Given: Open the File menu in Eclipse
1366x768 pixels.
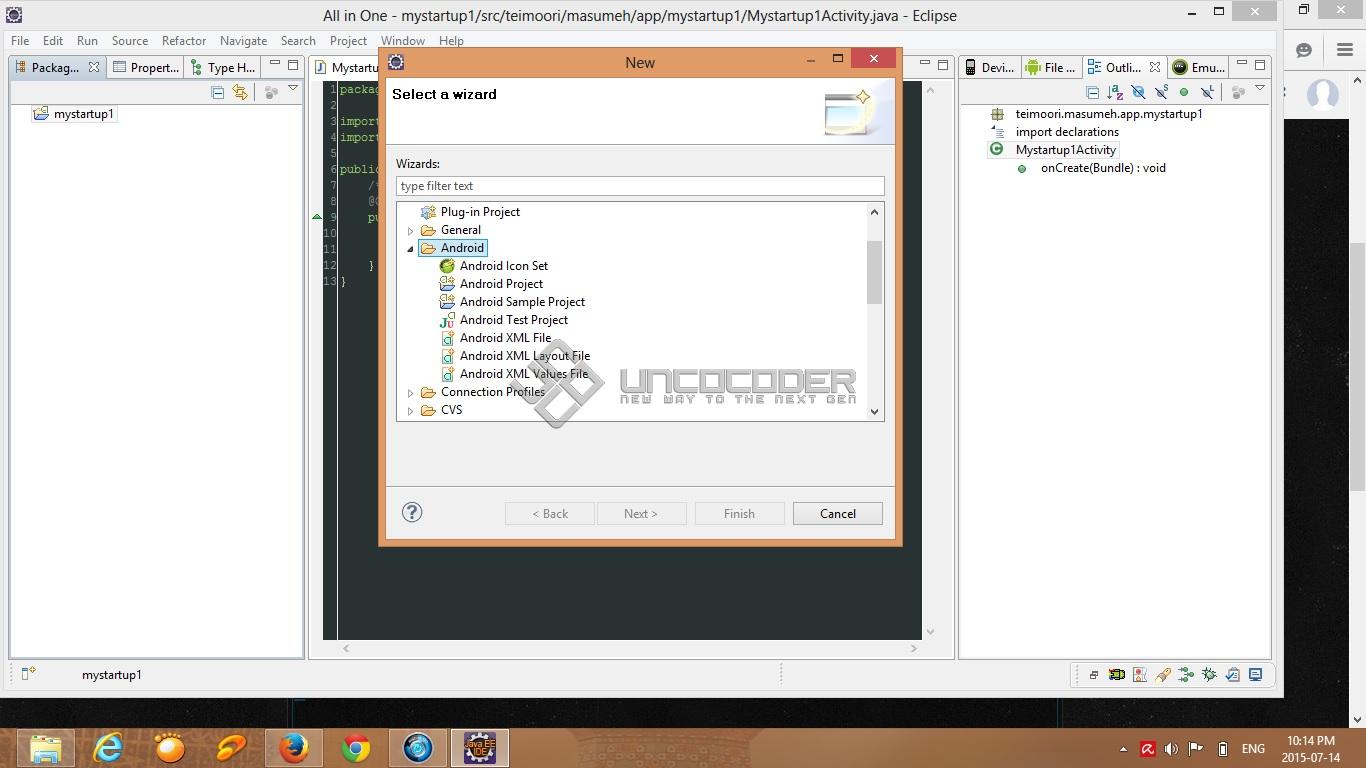Looking at the screenshot, I should pos(20,41).
